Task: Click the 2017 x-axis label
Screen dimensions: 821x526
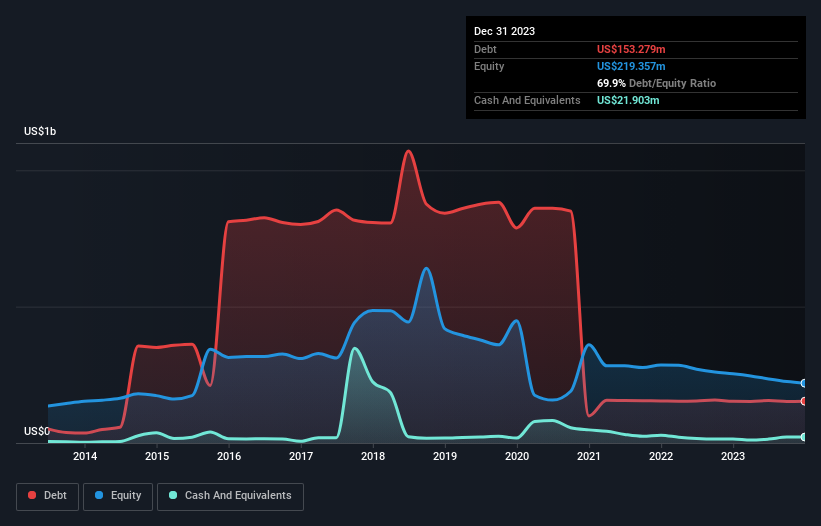Action: click(301, 456)
